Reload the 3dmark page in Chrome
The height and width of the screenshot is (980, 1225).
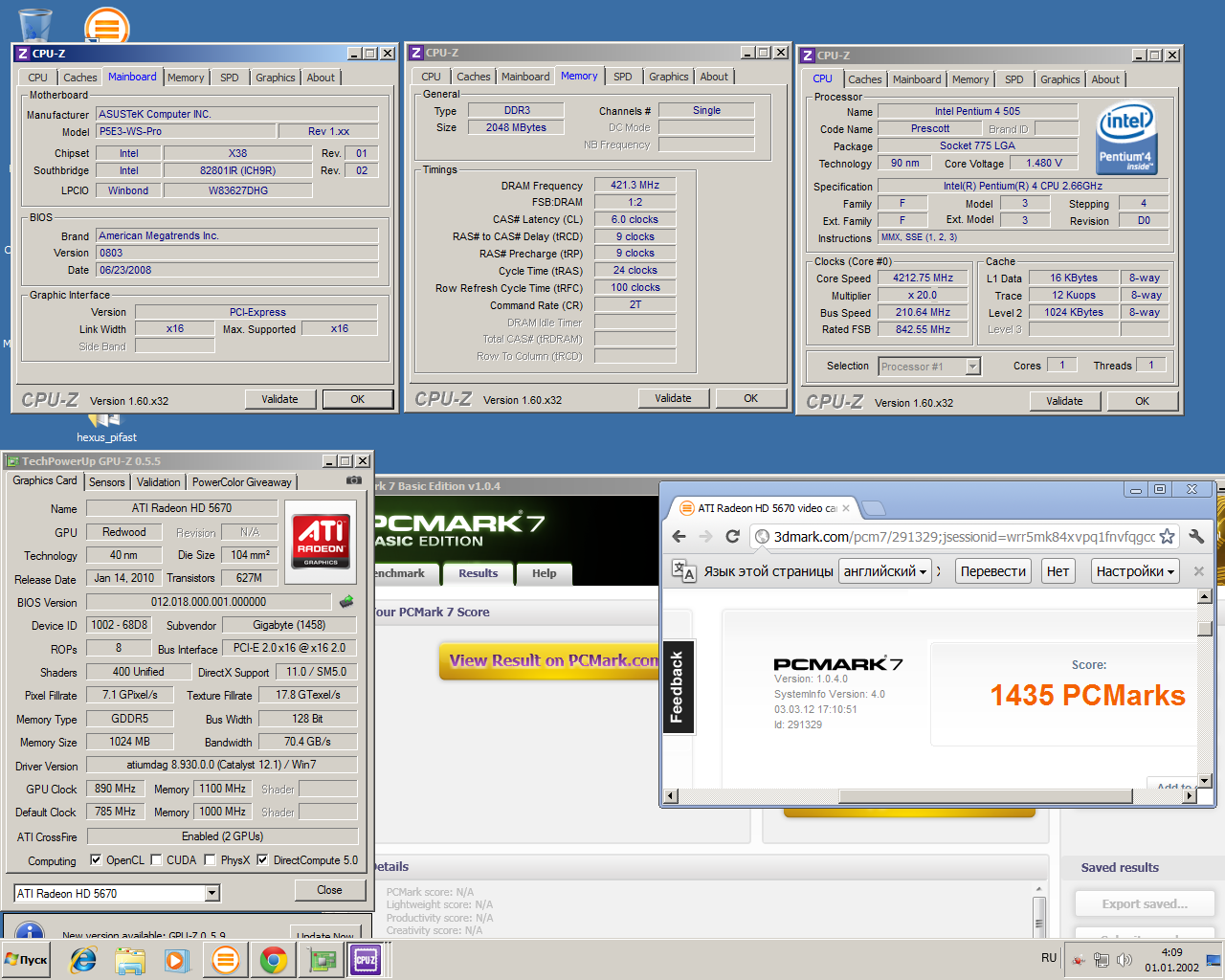(732, 537)
